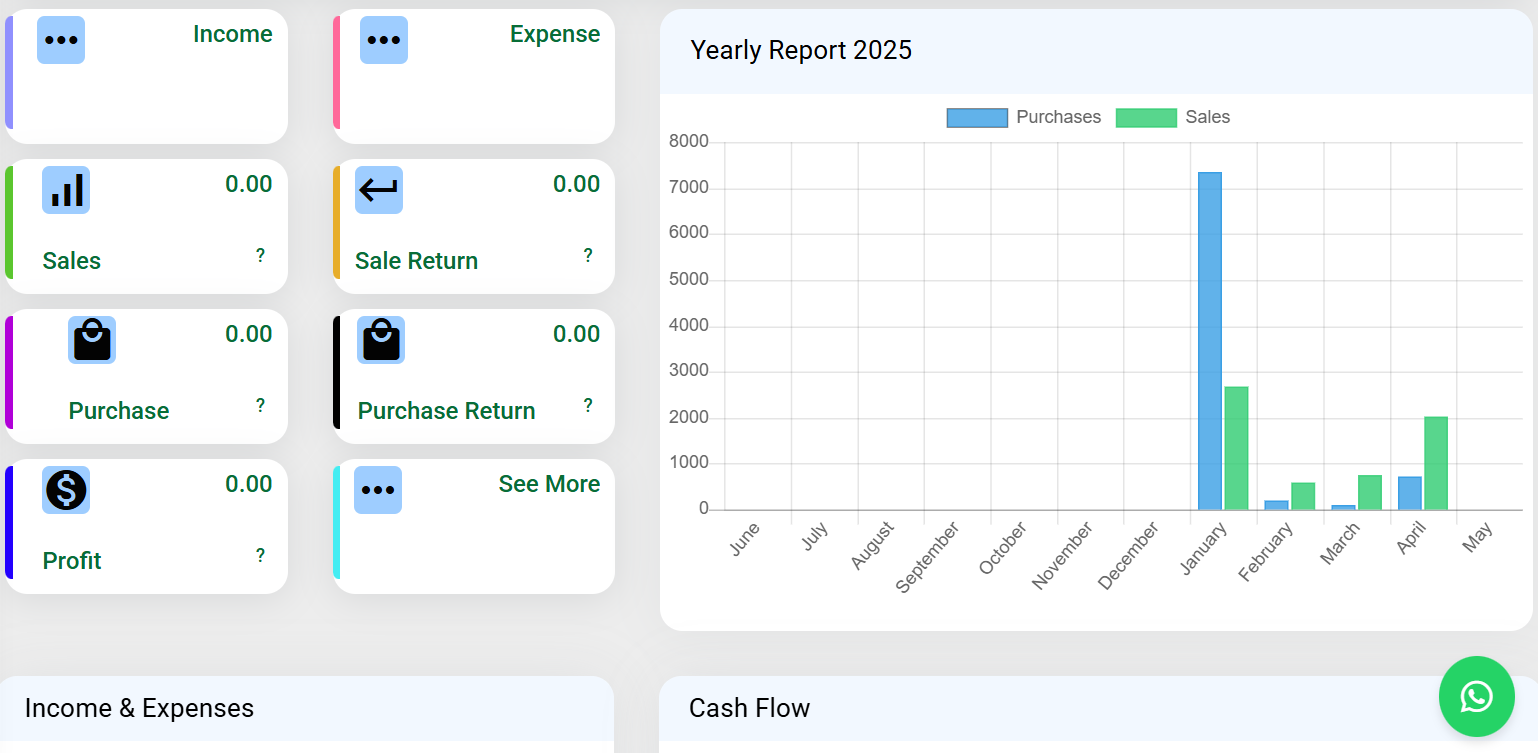Click the See More ellipsis icon
The image size is (1538, 753).
(378, 490)
